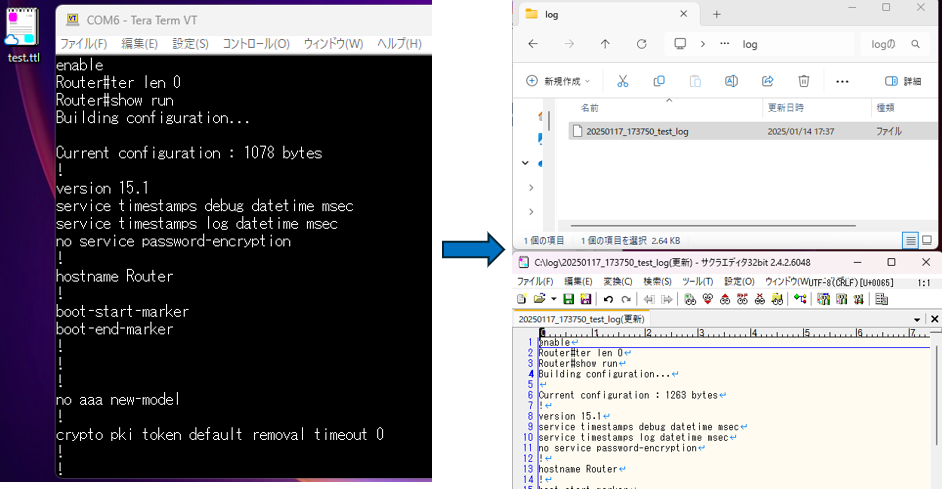Save the file with the green floppy icon
Screen dimensions: 948x490
point(568,299)
